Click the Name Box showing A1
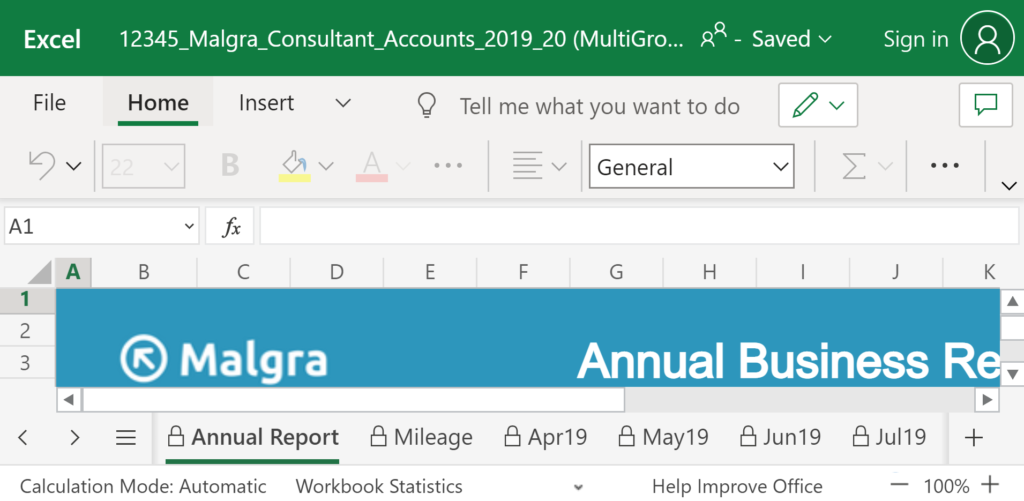 (x=101, y=227)
